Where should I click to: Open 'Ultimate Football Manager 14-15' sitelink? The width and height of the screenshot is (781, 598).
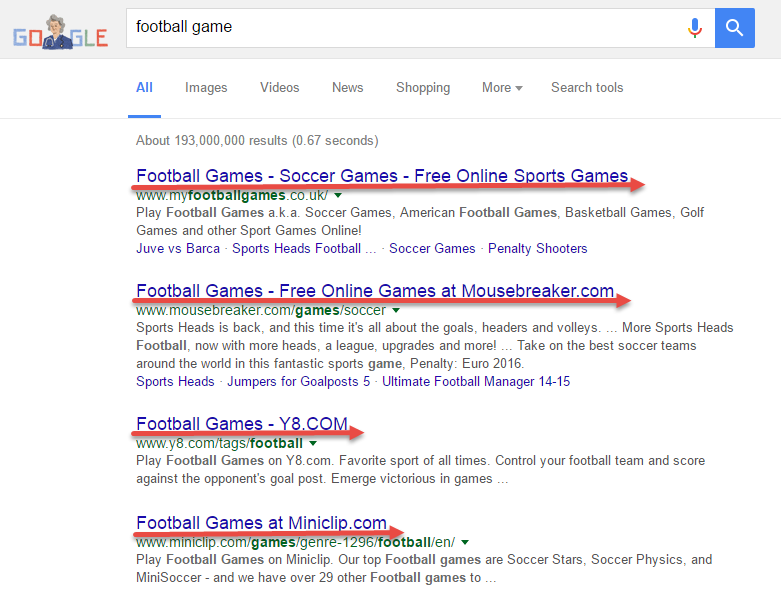(476, 381)
